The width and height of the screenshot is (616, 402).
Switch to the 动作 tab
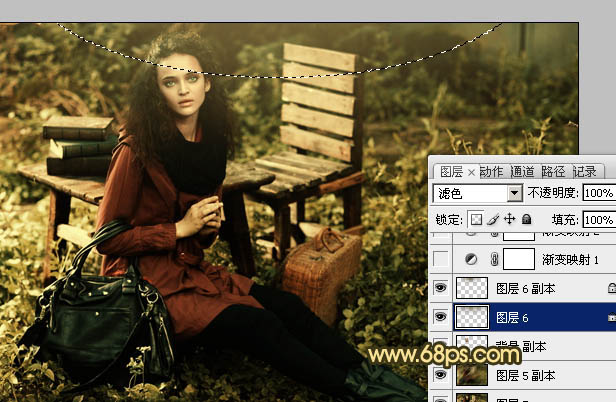pyautogui.click(x=491, y=172)
